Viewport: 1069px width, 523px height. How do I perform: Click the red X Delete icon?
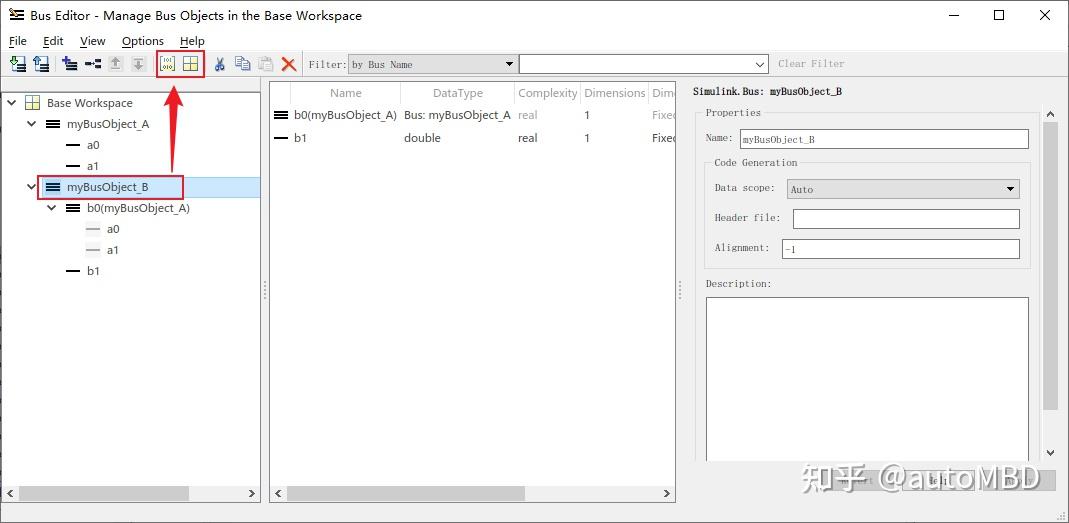pyautogui.click(x=289, y=64)
